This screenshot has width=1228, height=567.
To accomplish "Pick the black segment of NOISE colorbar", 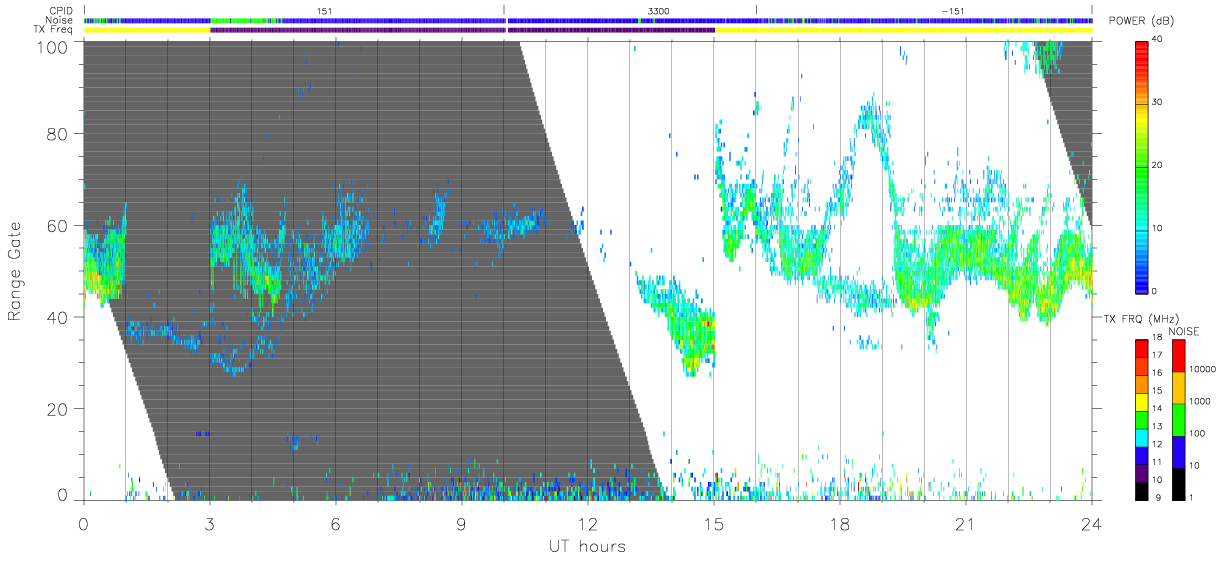I will [1177, 482].
